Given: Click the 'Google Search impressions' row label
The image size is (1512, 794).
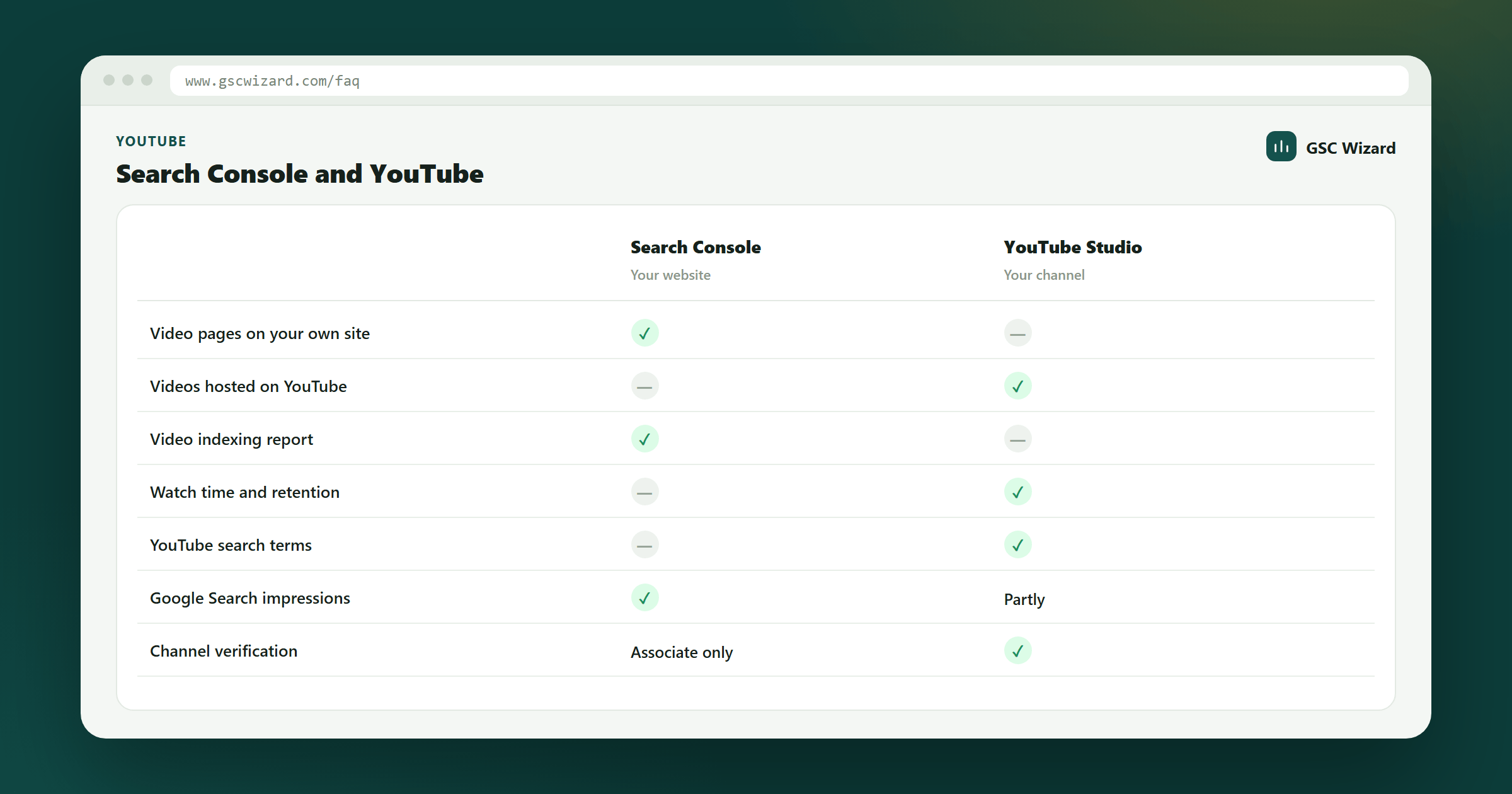Looking at the screenshot, I should 249,598.
